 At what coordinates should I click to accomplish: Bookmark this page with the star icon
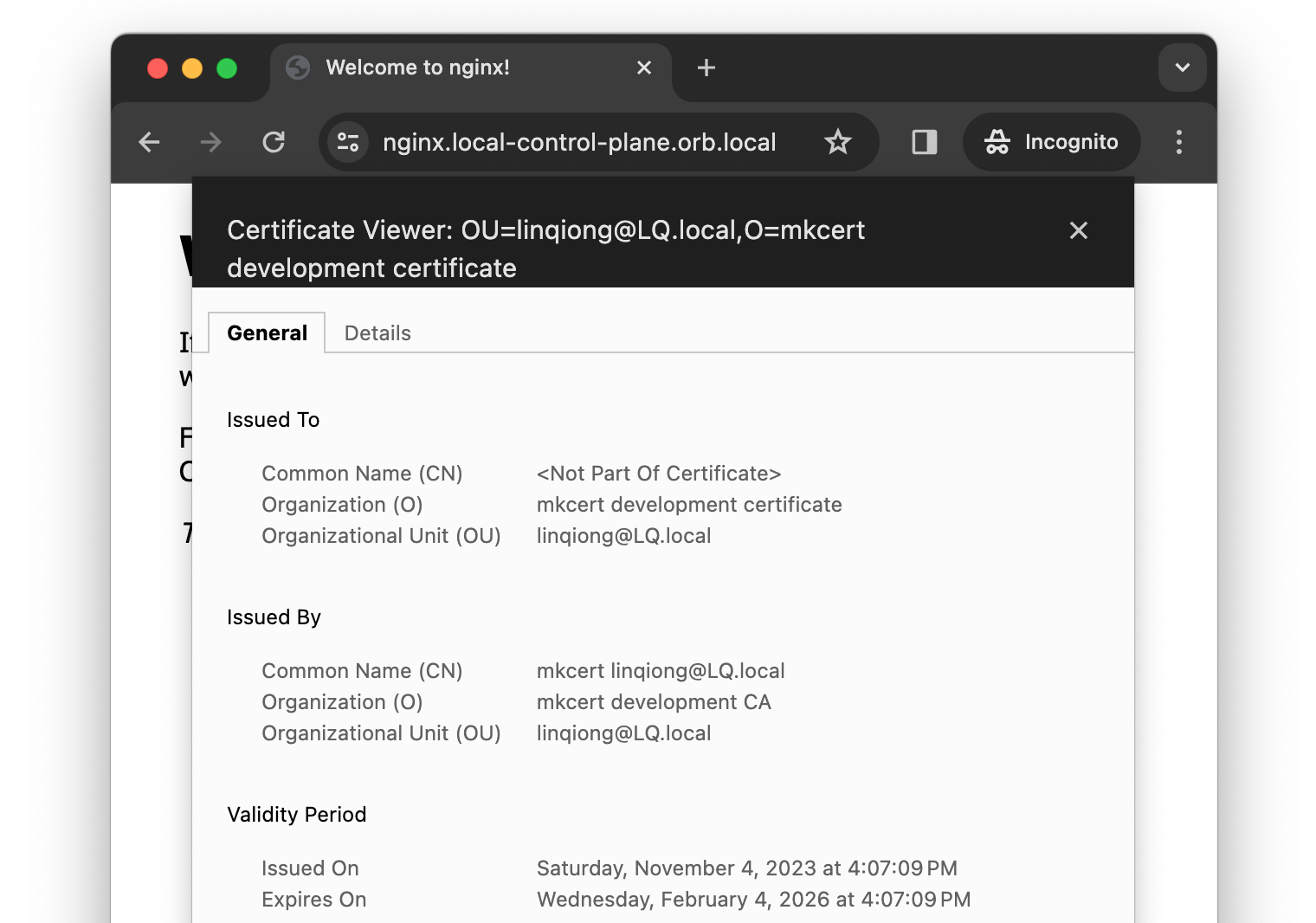point(837,142)
